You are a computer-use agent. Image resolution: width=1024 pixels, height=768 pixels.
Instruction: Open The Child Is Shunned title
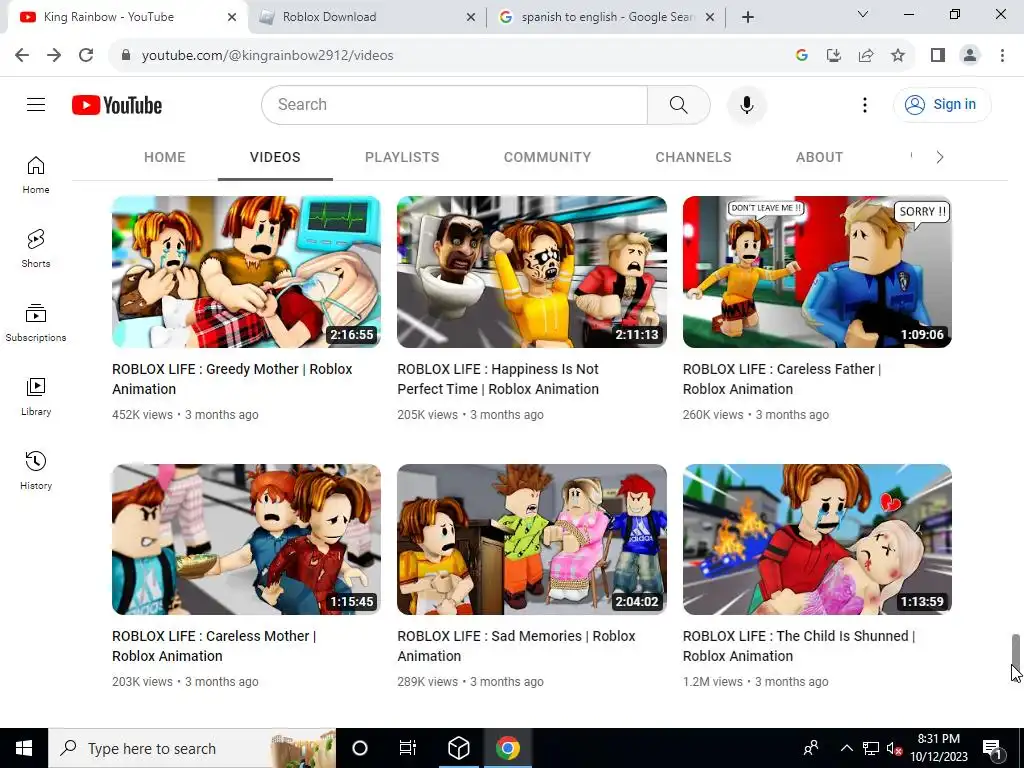799,646
